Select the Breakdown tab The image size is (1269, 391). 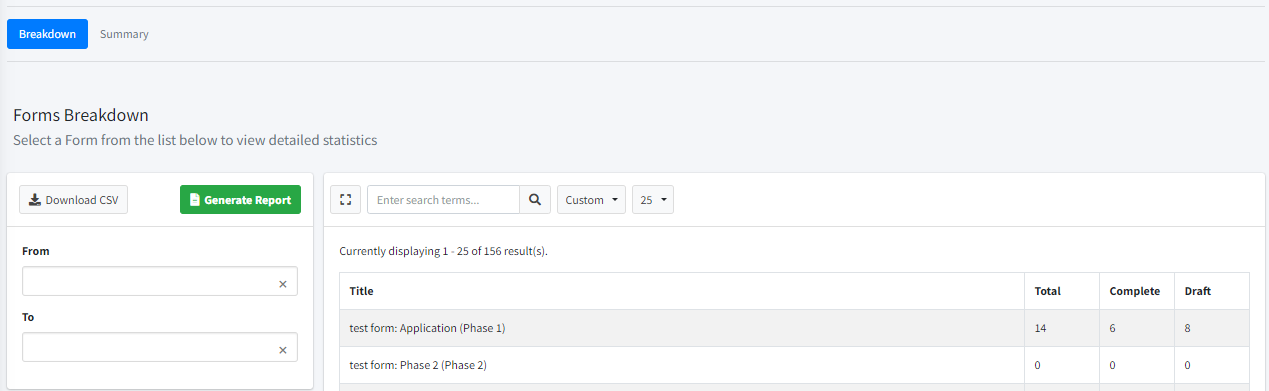pyautogui.click(x=47, y=34)
